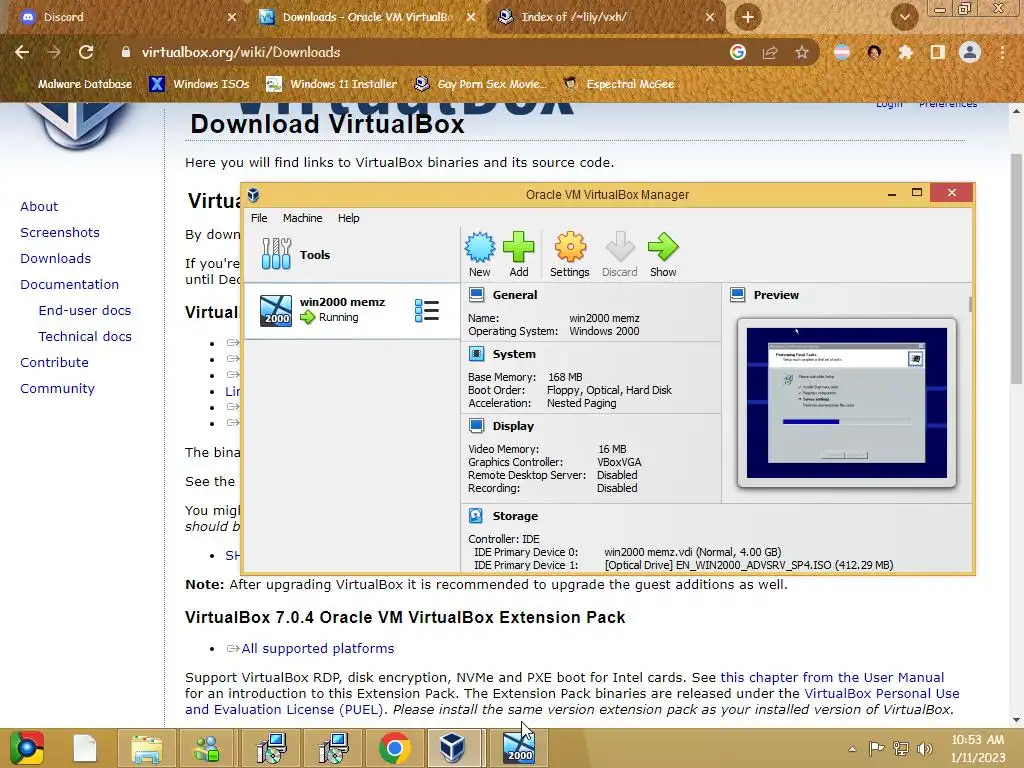Click the Documentation sidebar link
The height and width of the screenshot is (768, 1024).
pyautogui.click(x=69, y=285)
